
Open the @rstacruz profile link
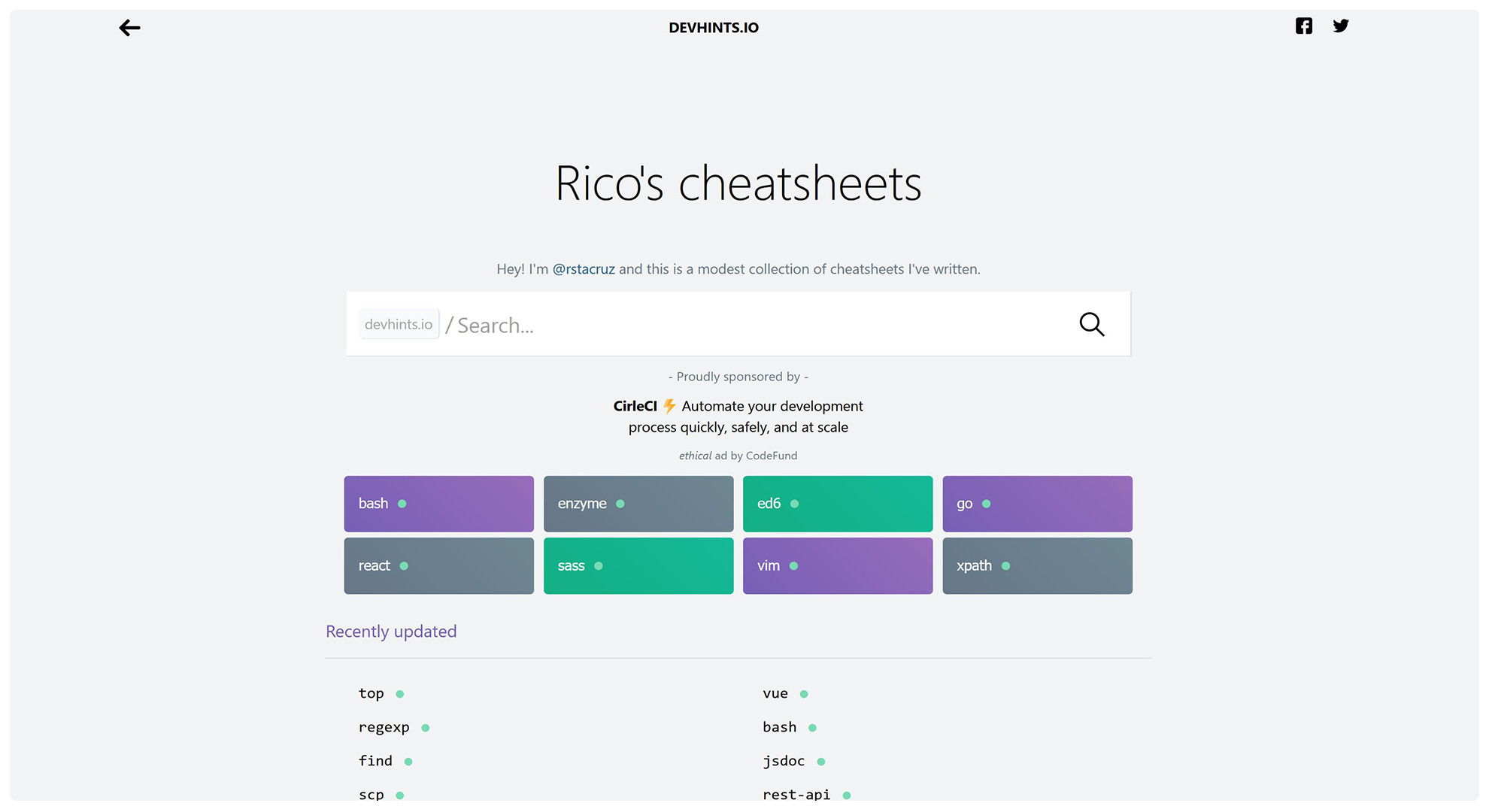[584, 269]
